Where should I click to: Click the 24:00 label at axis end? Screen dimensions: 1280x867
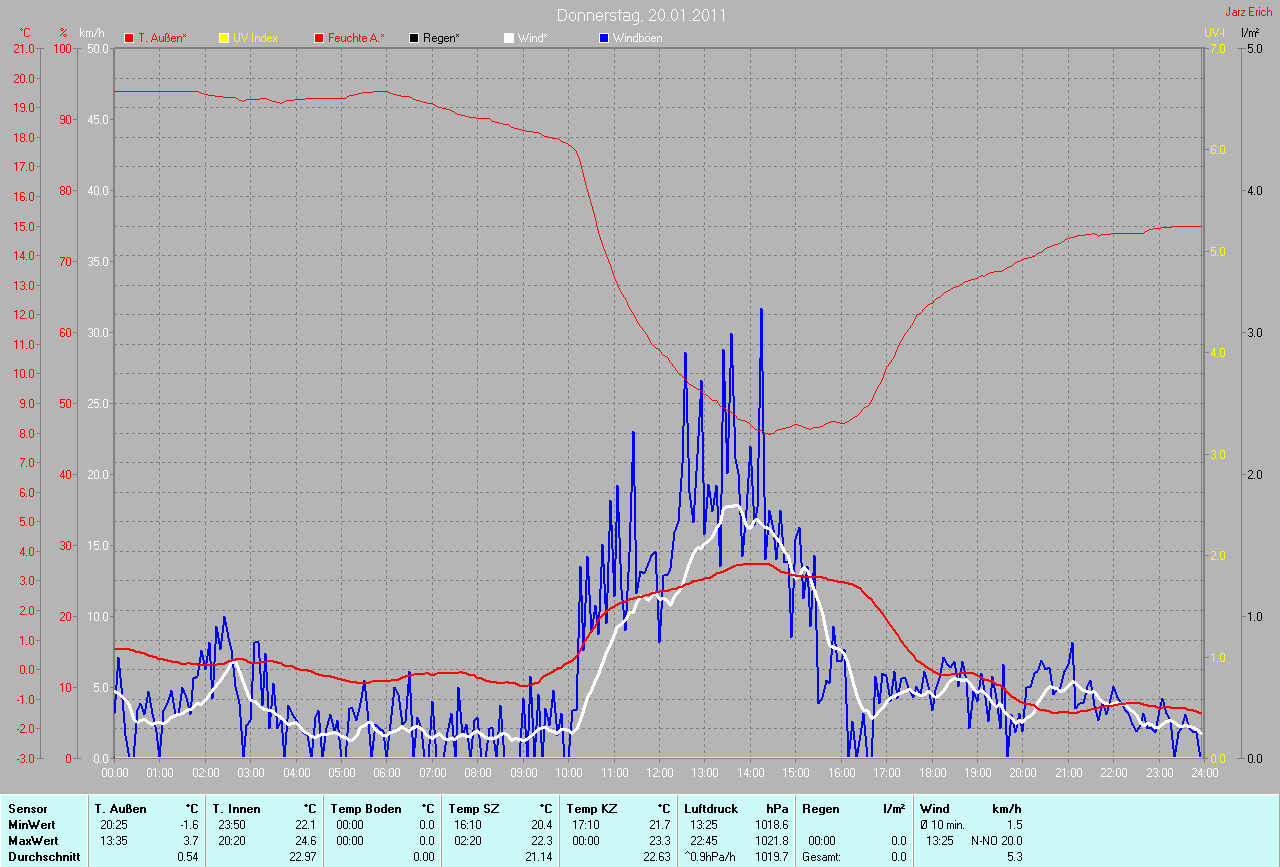pos(1204,773)
